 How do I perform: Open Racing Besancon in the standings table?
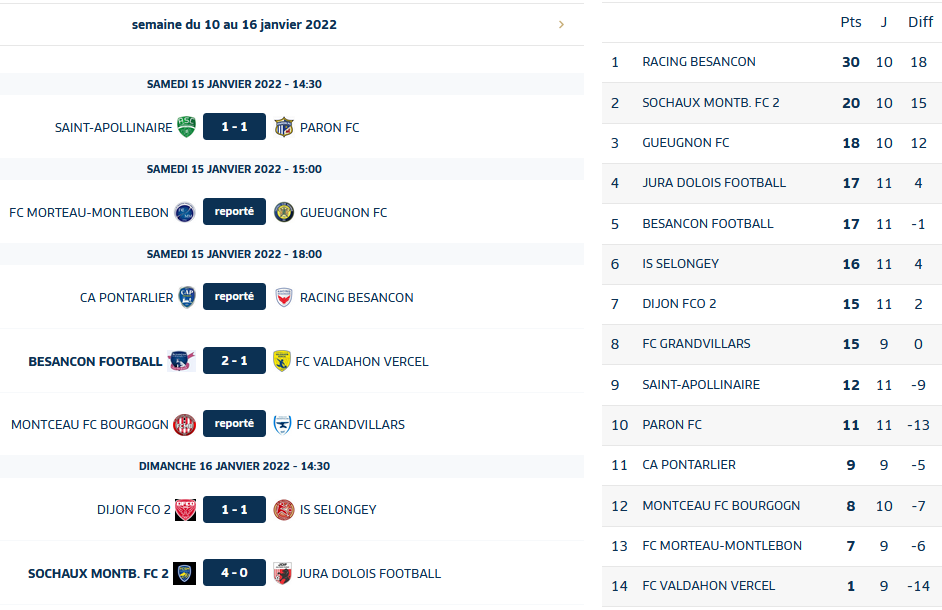(x=698, y=62)
